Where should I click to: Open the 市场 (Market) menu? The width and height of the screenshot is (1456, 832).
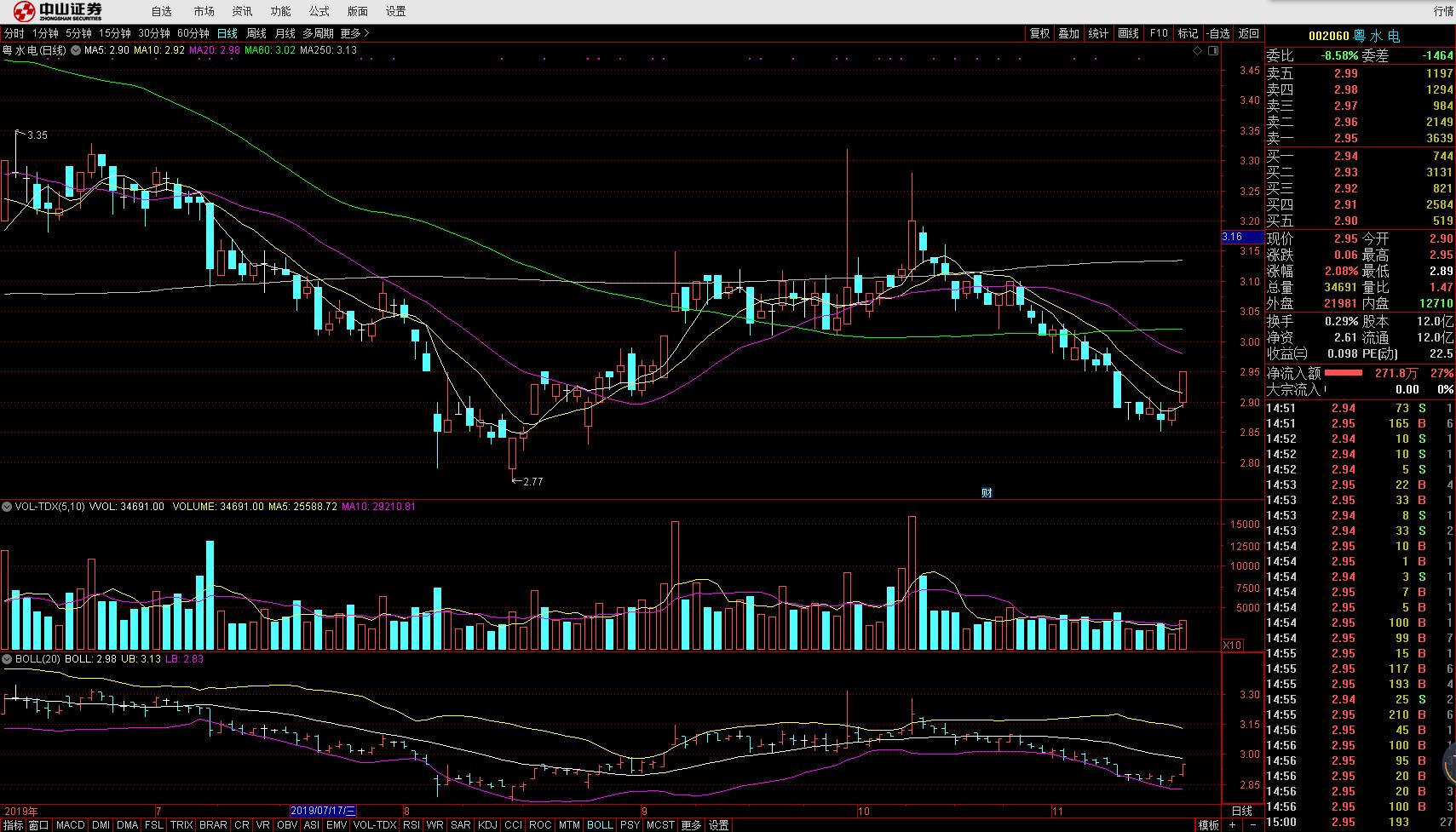click(x=204, y=11)
